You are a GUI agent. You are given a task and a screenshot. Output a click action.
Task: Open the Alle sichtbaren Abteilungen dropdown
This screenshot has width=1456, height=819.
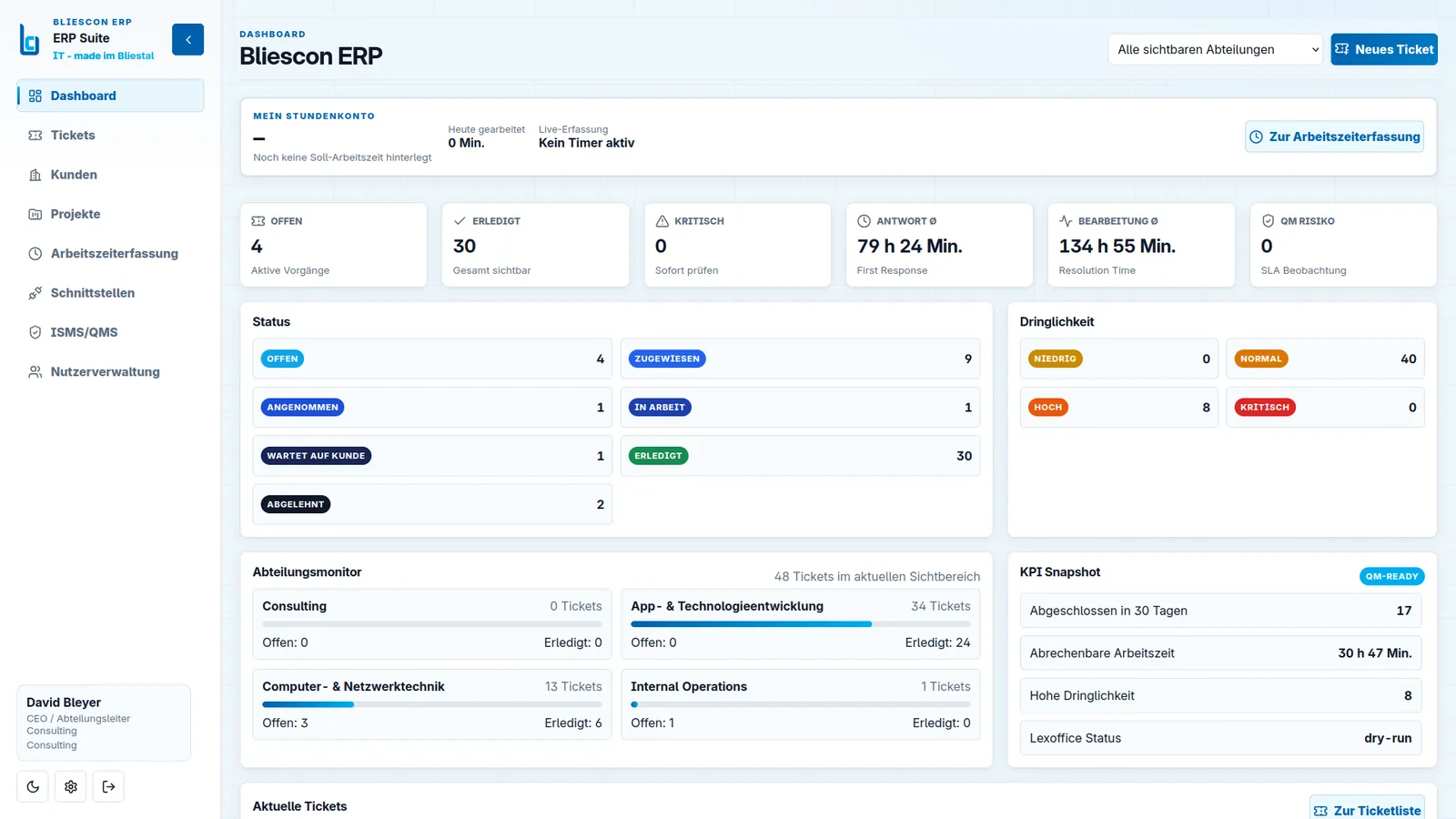point(1215,49)
